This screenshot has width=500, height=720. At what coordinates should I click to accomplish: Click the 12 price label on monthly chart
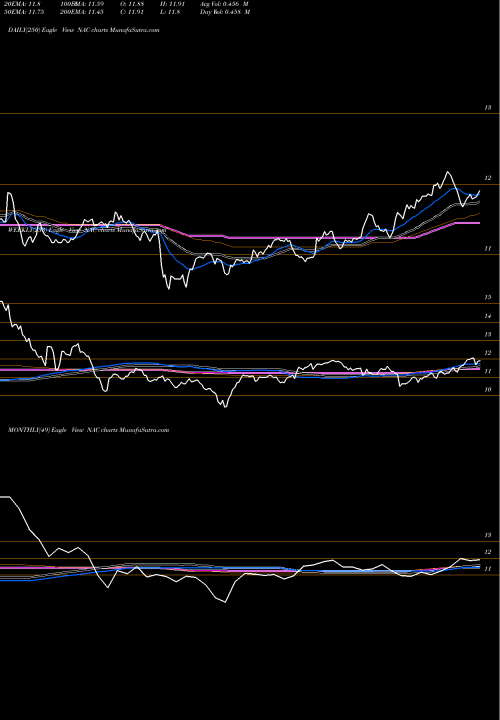click(x=488, y=552)
